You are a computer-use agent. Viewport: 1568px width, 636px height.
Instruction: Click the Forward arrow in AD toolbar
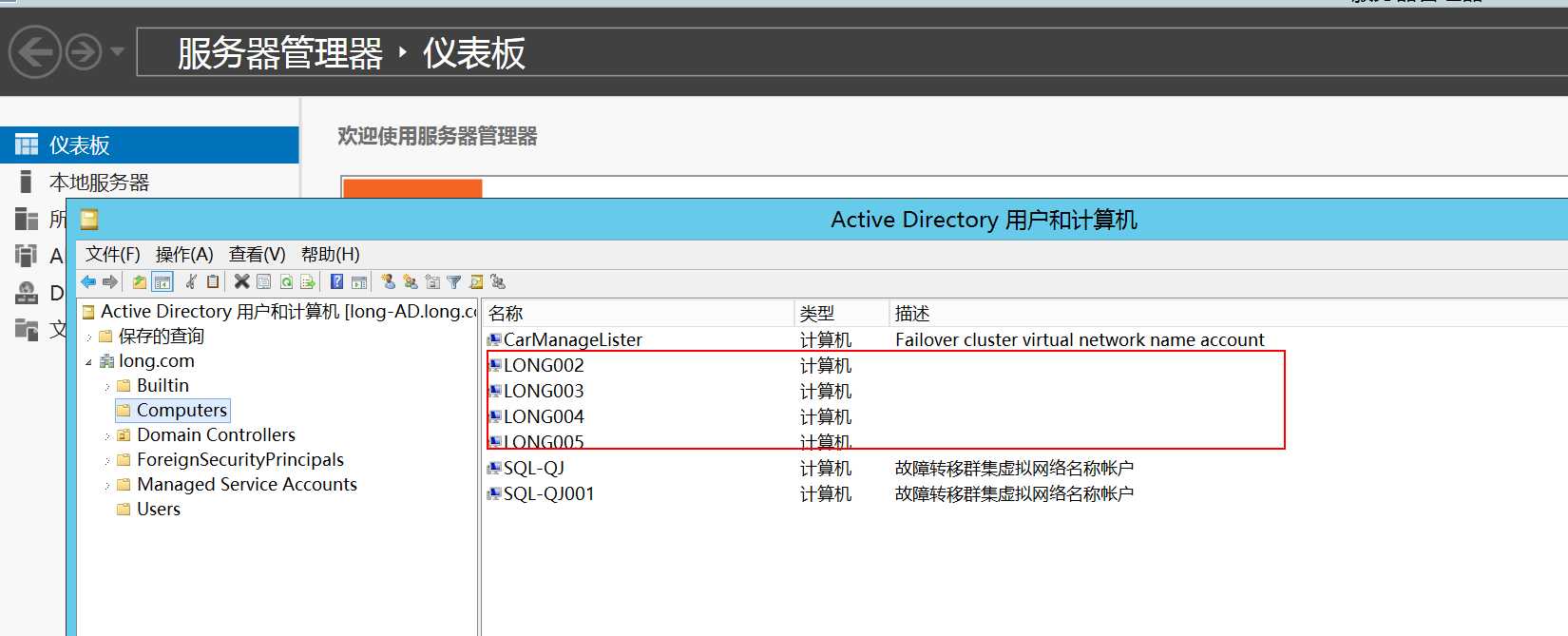[110, 281]
